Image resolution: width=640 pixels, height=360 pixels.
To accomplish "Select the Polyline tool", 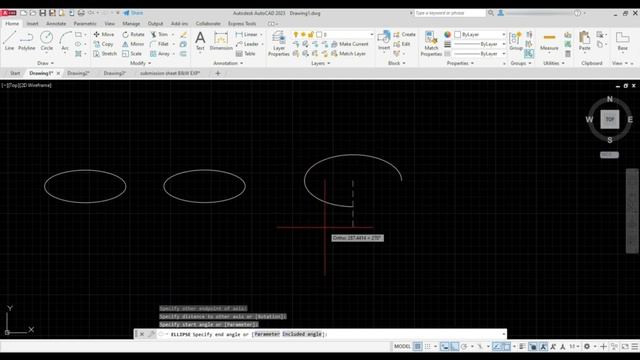I will click(27, 41).
